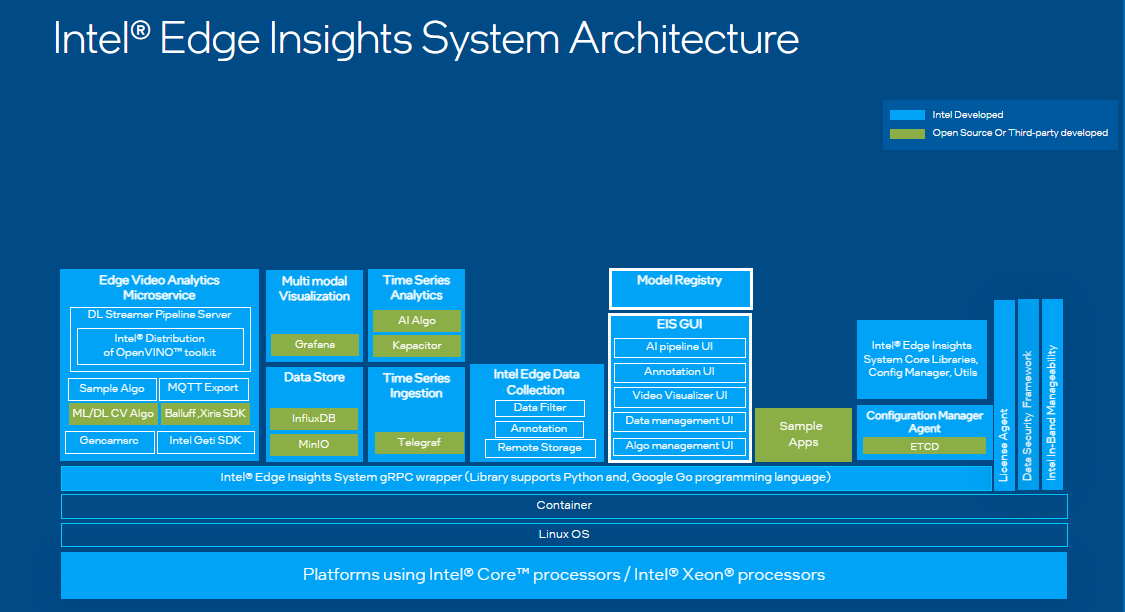Select the Gencamsrc block

[x=109, y=441]
